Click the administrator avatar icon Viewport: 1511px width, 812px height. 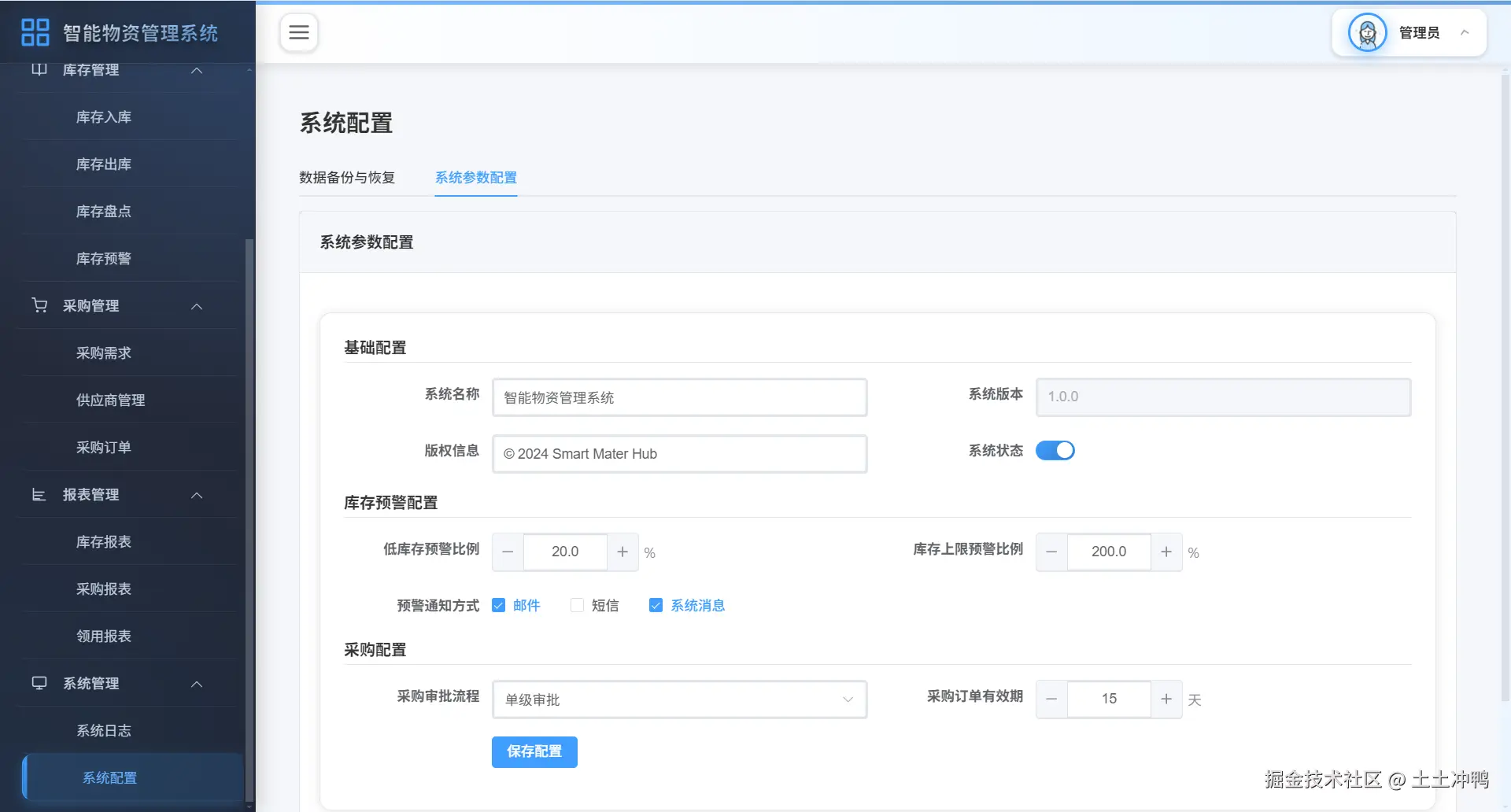coord(1367,32)
